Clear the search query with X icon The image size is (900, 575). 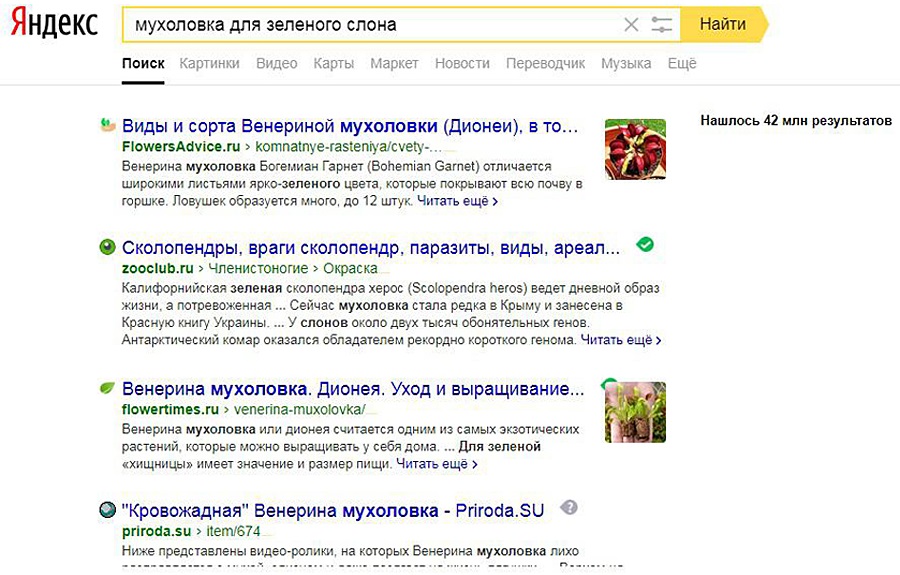[631, 25]
